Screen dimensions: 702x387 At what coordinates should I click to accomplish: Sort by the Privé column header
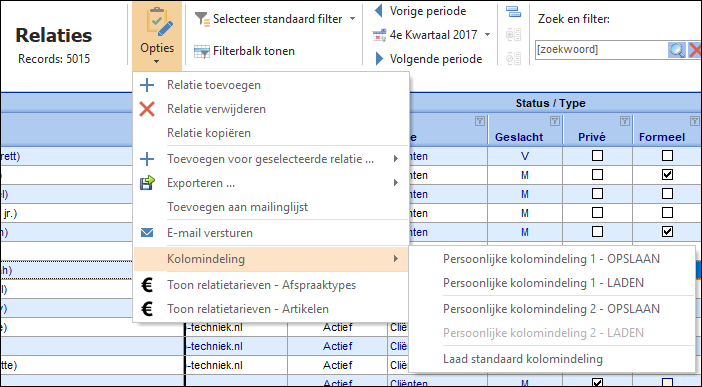(x=592, y=137)
